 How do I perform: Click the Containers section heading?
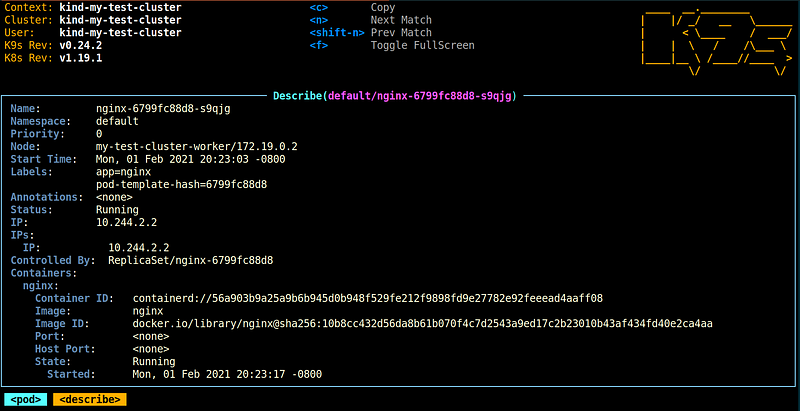click(x=44, y=273)
